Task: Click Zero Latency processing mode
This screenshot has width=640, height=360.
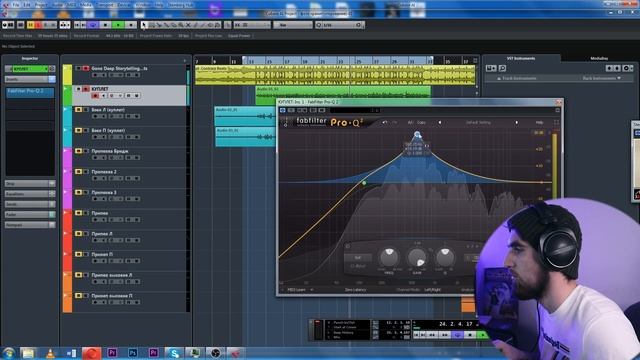Action: pos(356,290)
